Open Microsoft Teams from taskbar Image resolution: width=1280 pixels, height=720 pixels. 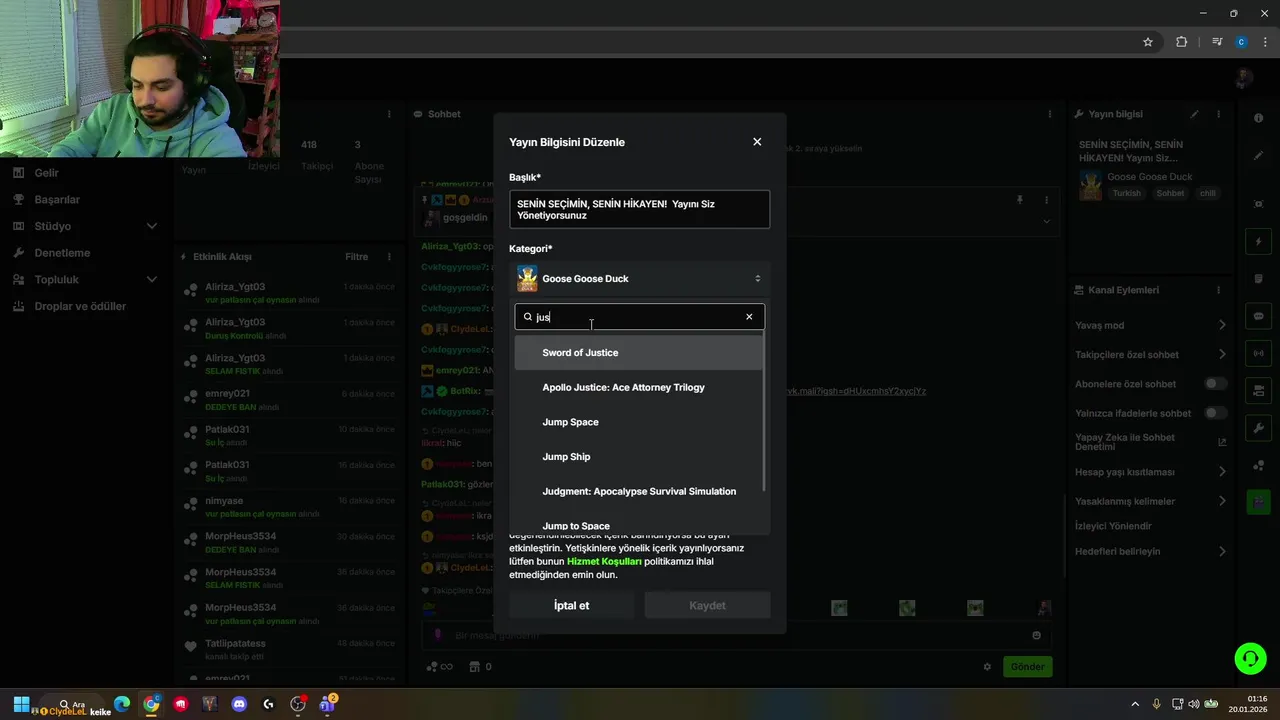[327, 704]
